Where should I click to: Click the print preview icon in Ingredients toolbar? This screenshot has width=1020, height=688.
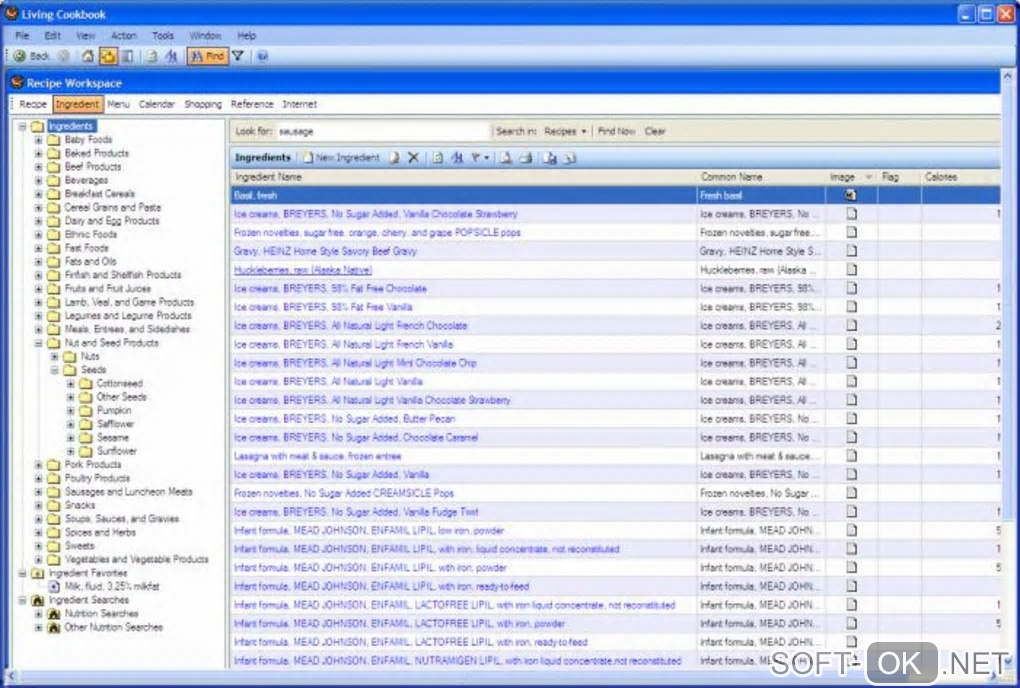[x=505, y=157]
